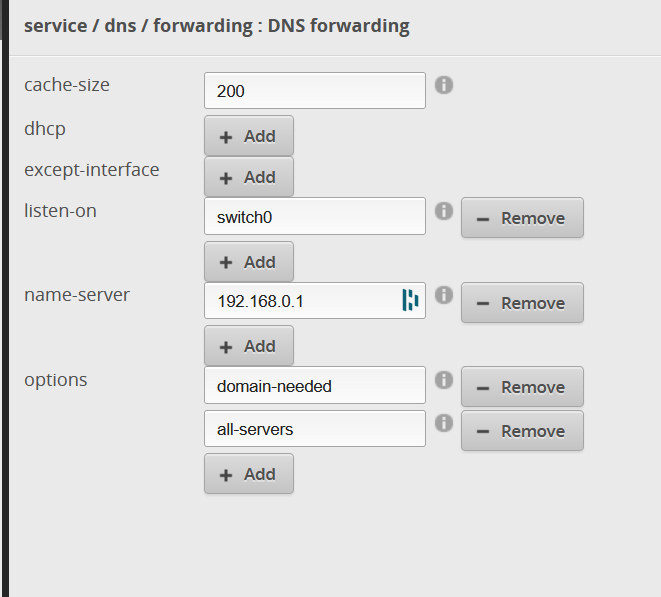Remove the all-servers option
This screenshot has height=597, width=661.
(x=522, y=431)
